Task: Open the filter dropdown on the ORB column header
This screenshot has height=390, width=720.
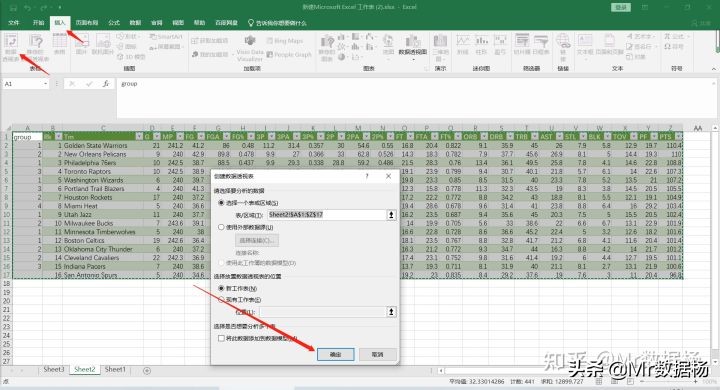Action: pyautogui.click(x=484, y=136)
